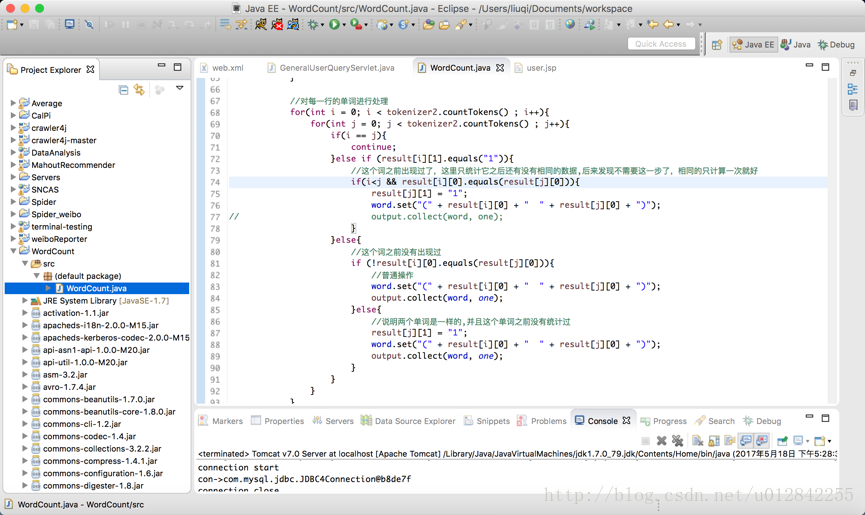The height and width of the screenshot is (515, 865).
Task: Close the WordCount.java editor tab
Action: pyautogui.click(x=500, y=67)
